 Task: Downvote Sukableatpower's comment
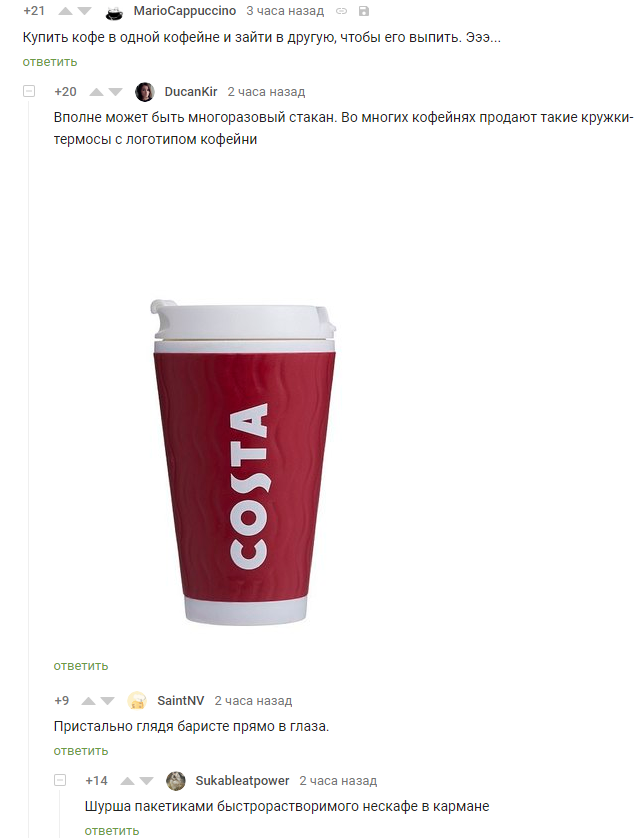point(146,781)
